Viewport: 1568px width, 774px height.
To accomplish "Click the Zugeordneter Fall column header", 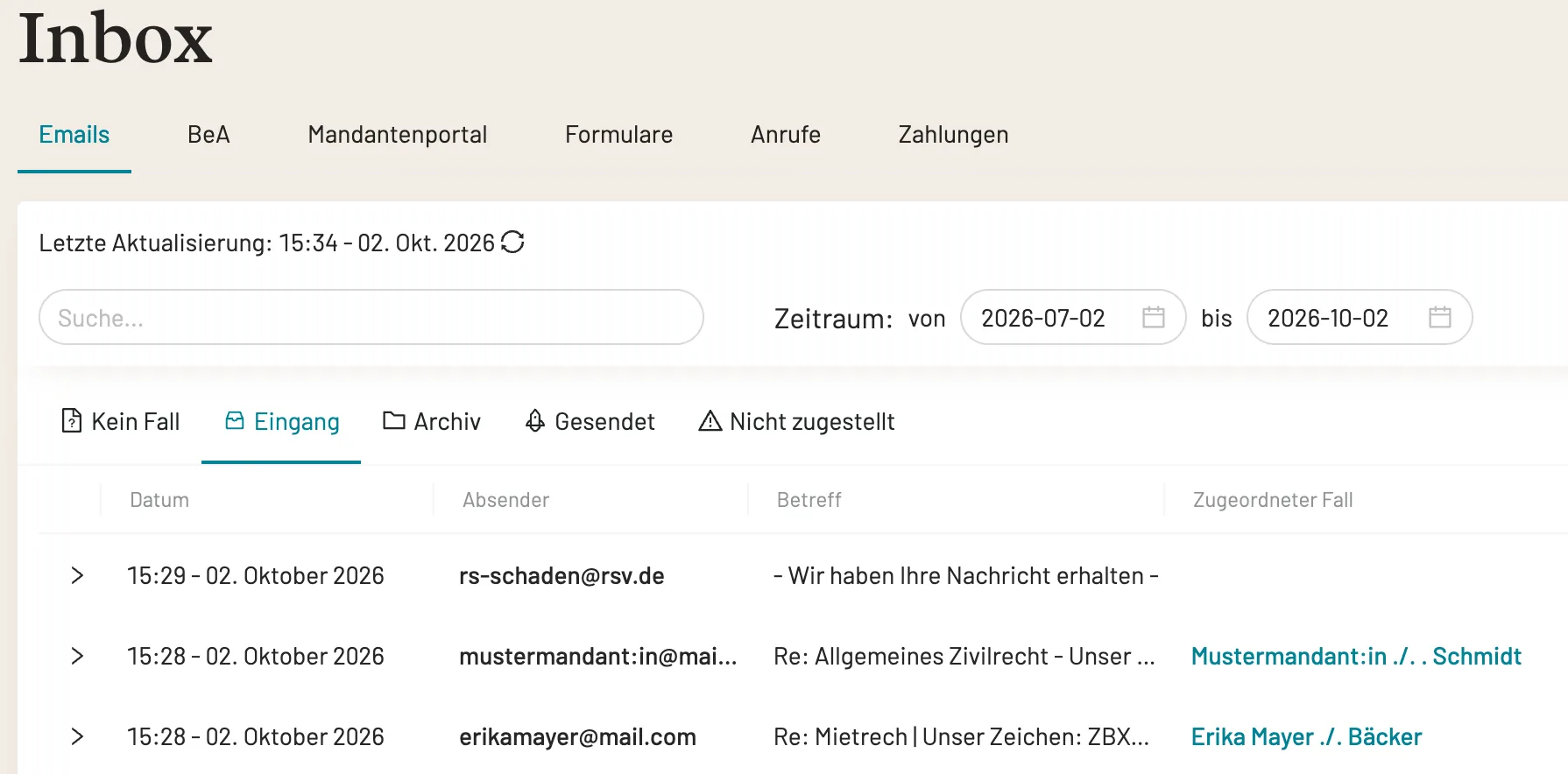I will click(1273, 500).
